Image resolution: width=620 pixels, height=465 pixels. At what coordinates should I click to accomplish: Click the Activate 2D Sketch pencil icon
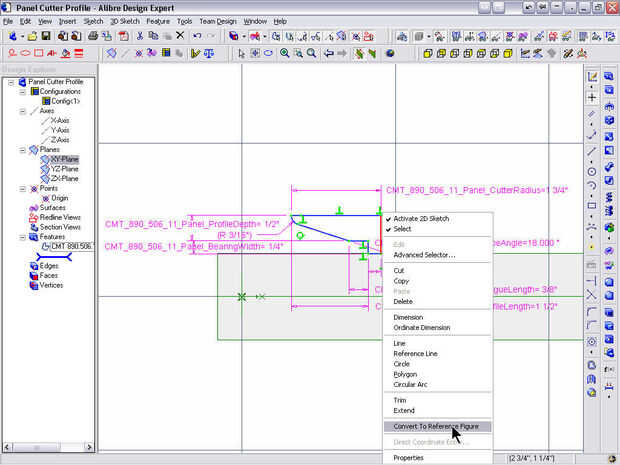[592, 78]
